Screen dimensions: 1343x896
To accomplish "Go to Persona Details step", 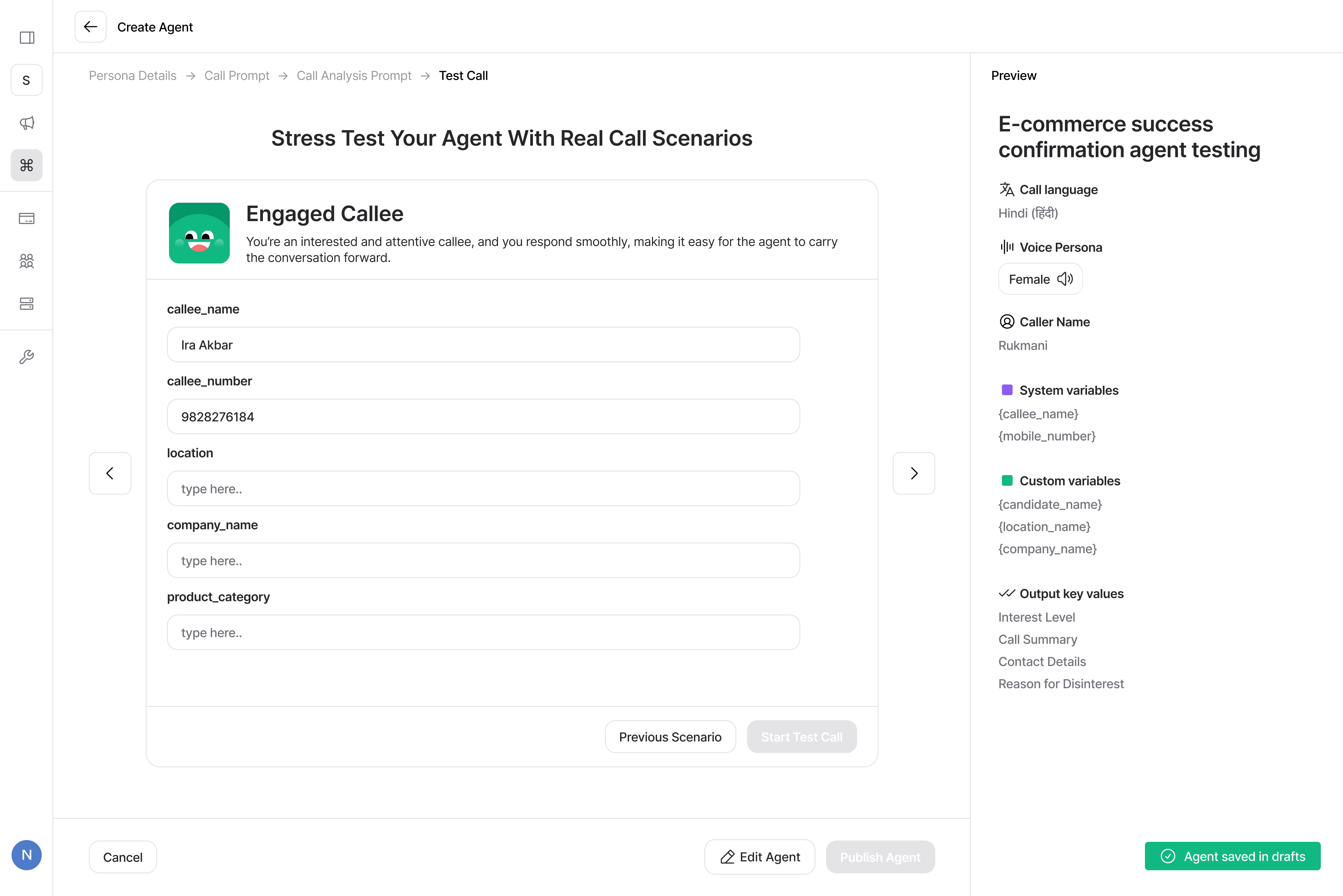I will tap(133, 75).
